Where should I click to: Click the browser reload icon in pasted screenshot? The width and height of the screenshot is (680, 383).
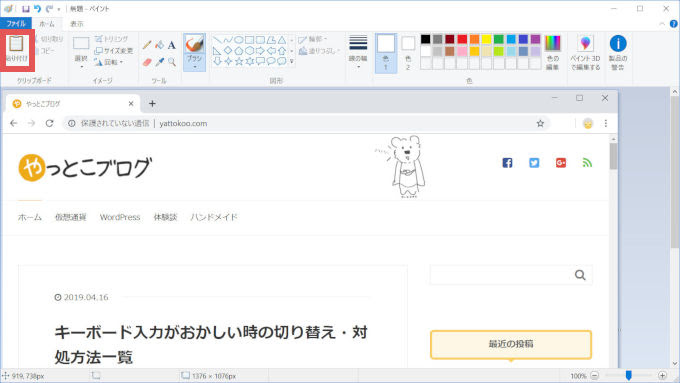point(49,123)
